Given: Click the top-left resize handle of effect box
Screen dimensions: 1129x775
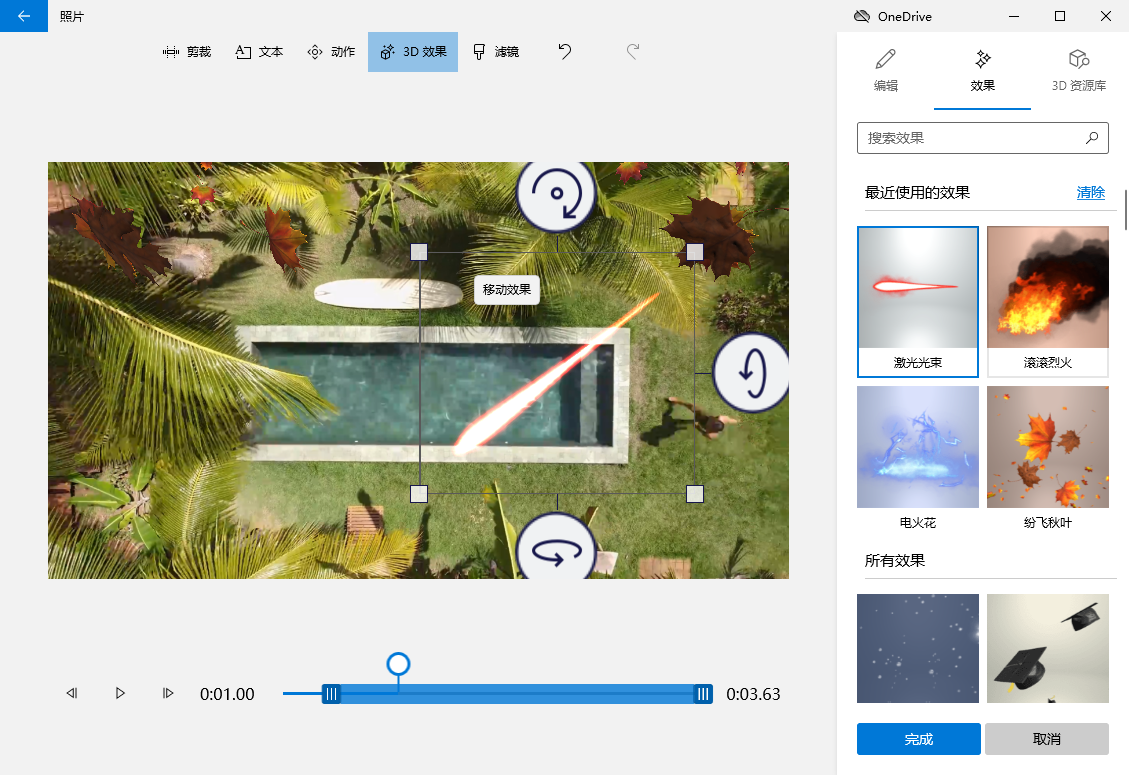Looking at the screenshot, I should (419, 252).
